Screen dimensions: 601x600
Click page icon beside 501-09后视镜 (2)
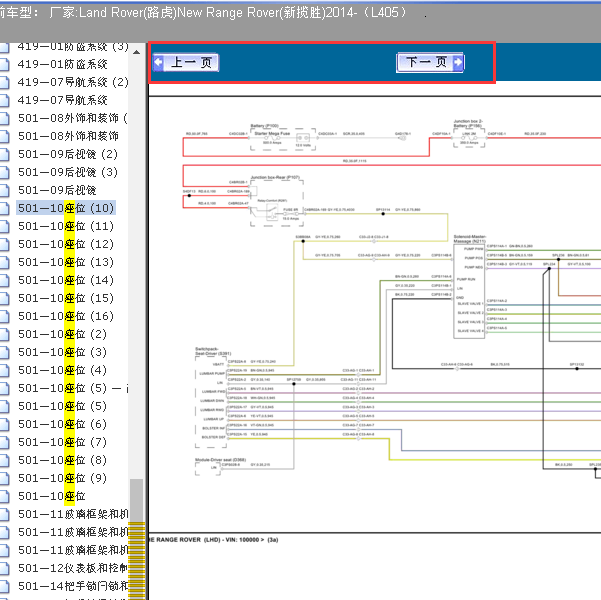4,155
